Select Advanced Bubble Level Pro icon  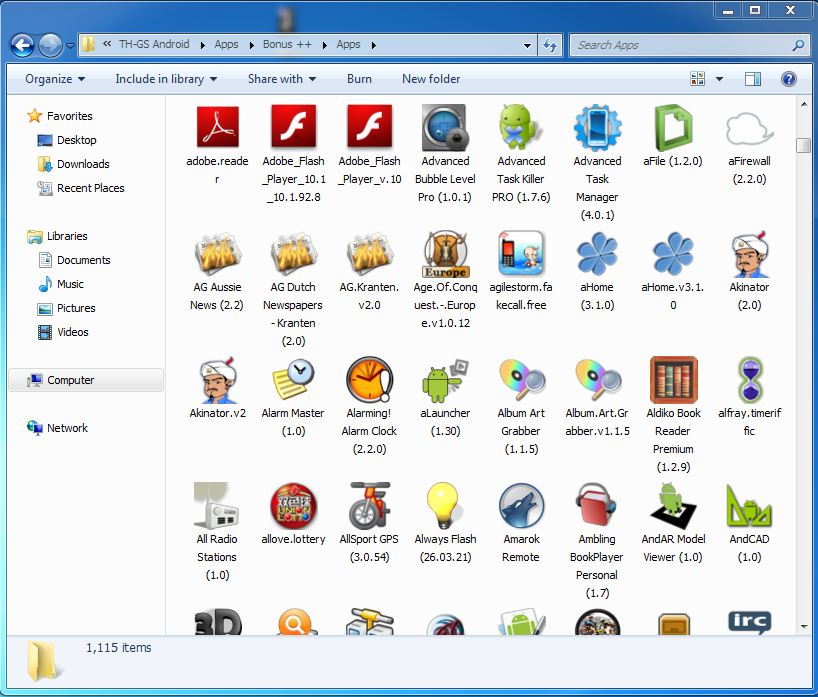pos(445,127)
